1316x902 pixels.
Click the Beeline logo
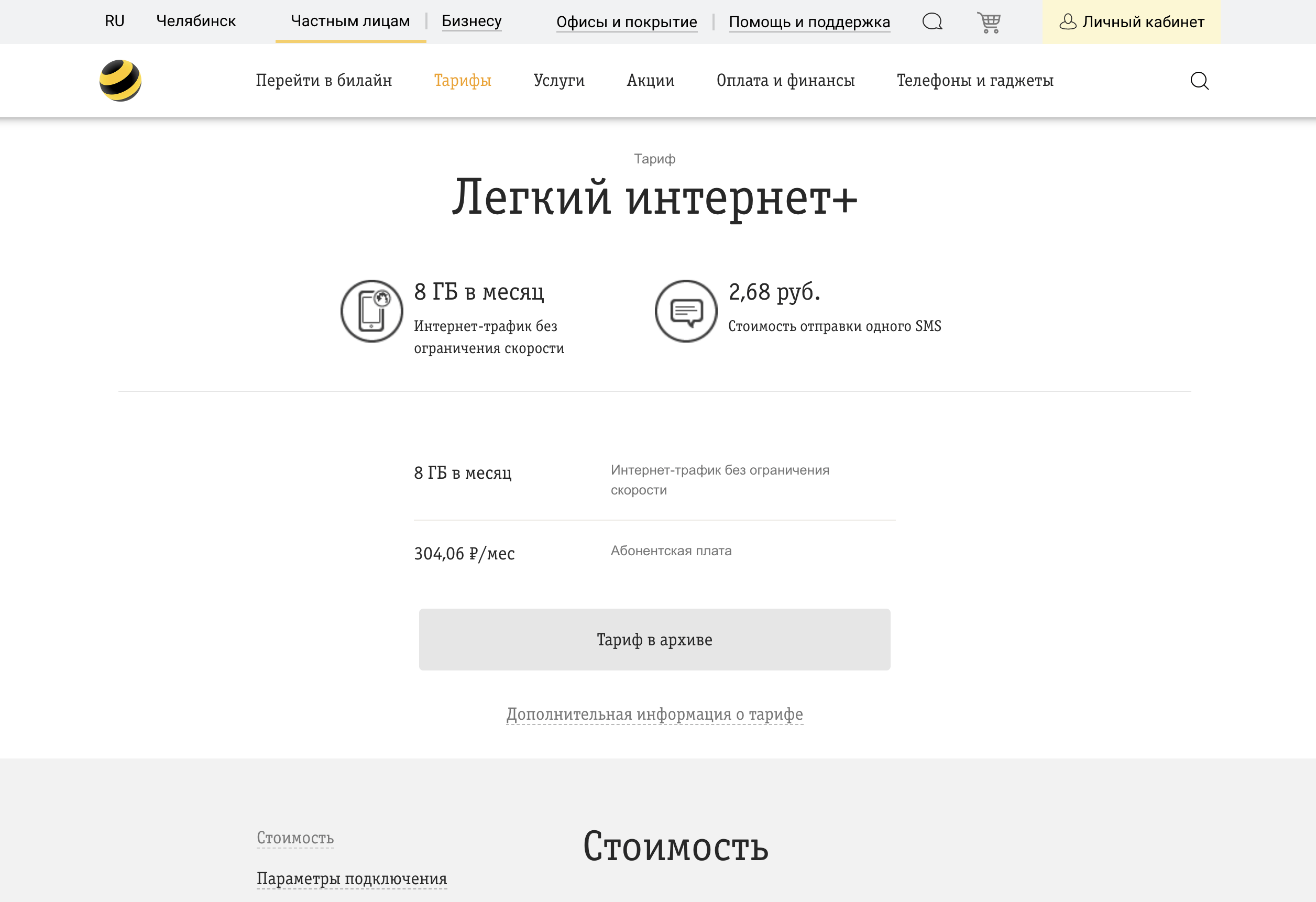(x=120, y=80)
